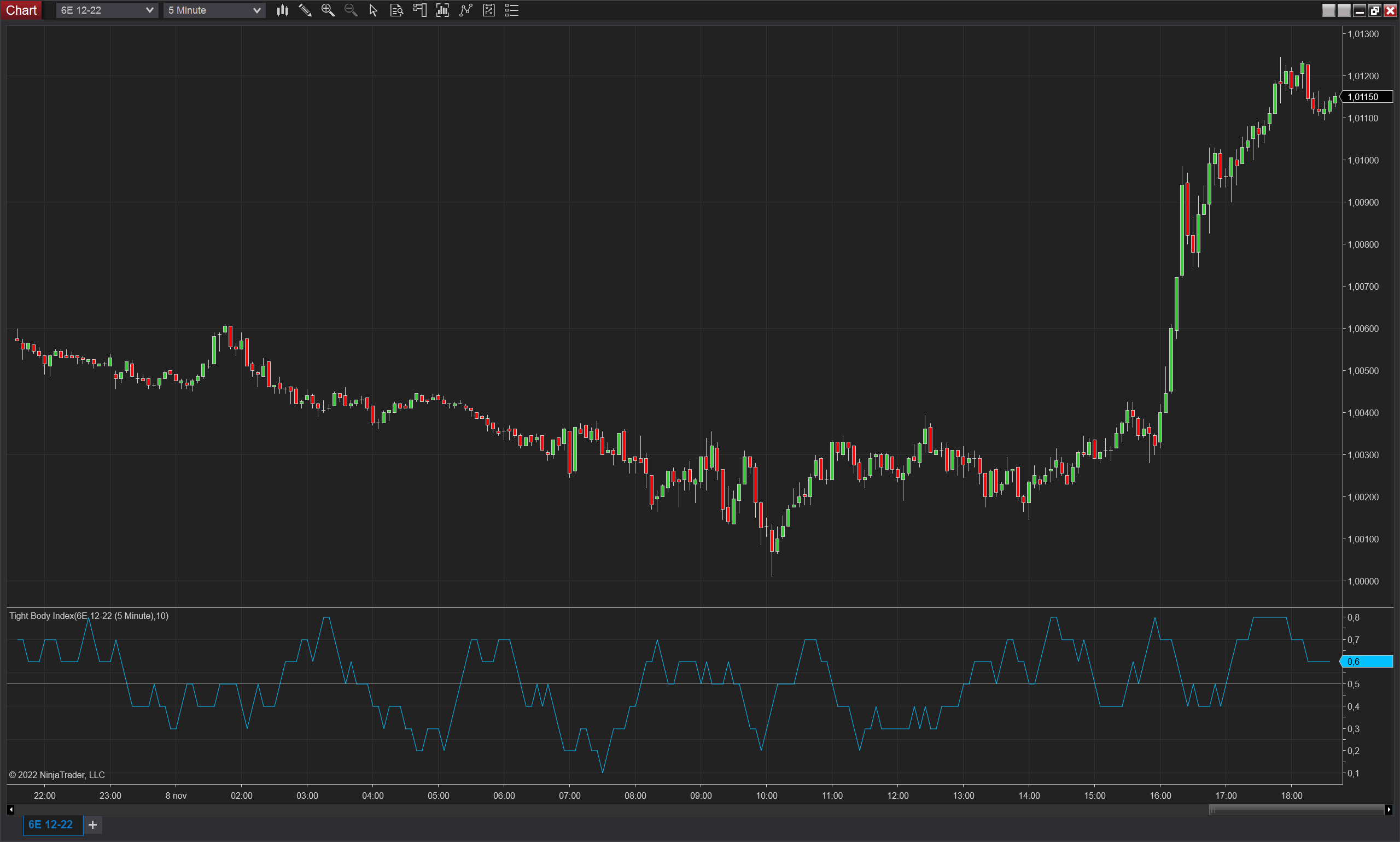
Task: Click the 16:00 time axis label
Action: [1160, 796]
